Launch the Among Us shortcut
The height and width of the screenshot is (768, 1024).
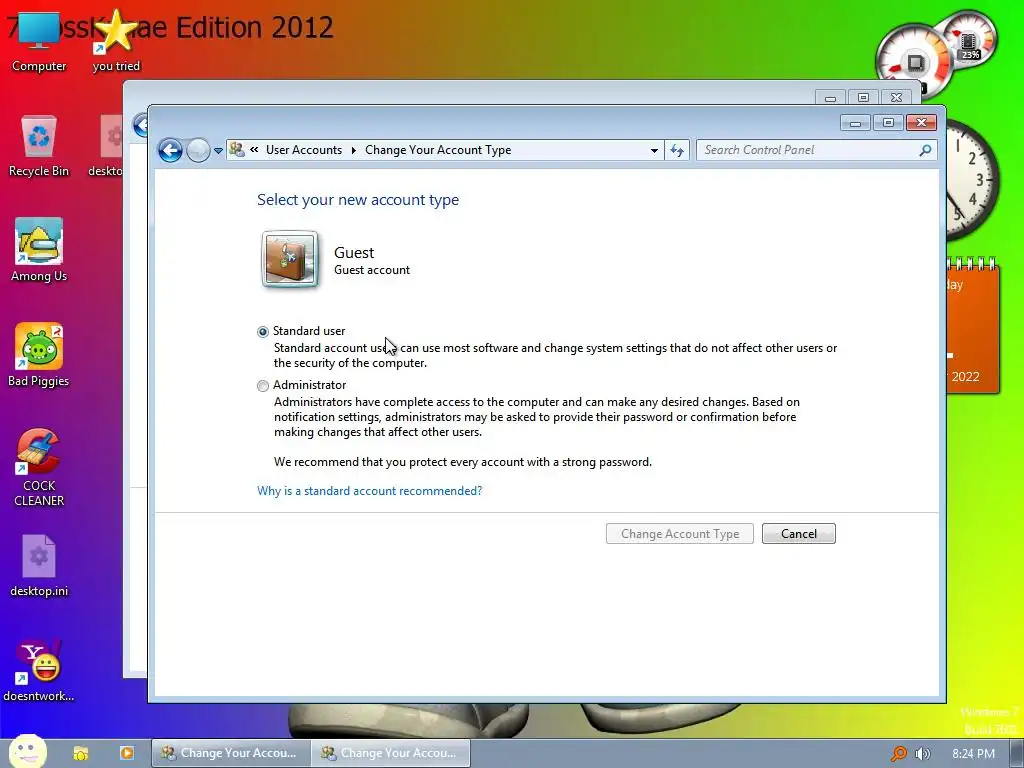(39, 250)
